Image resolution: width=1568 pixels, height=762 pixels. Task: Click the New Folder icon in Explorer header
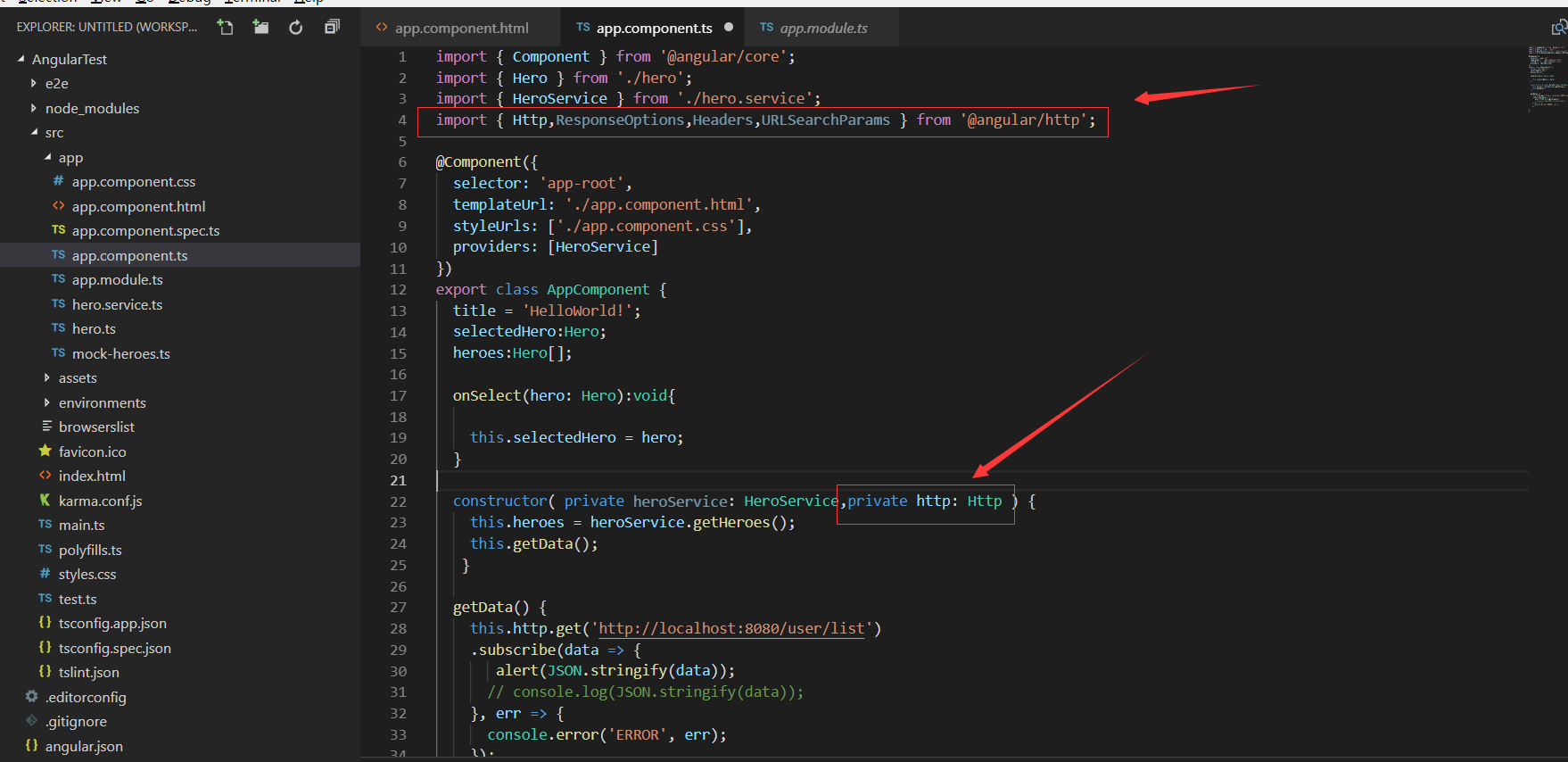point(260,28)
